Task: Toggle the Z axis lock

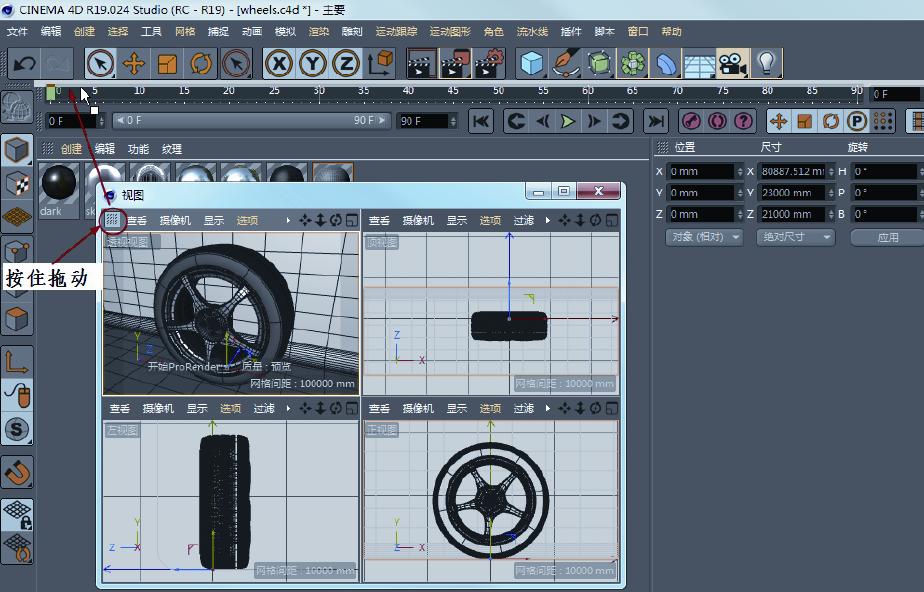Action: click(x=346, y=64)
